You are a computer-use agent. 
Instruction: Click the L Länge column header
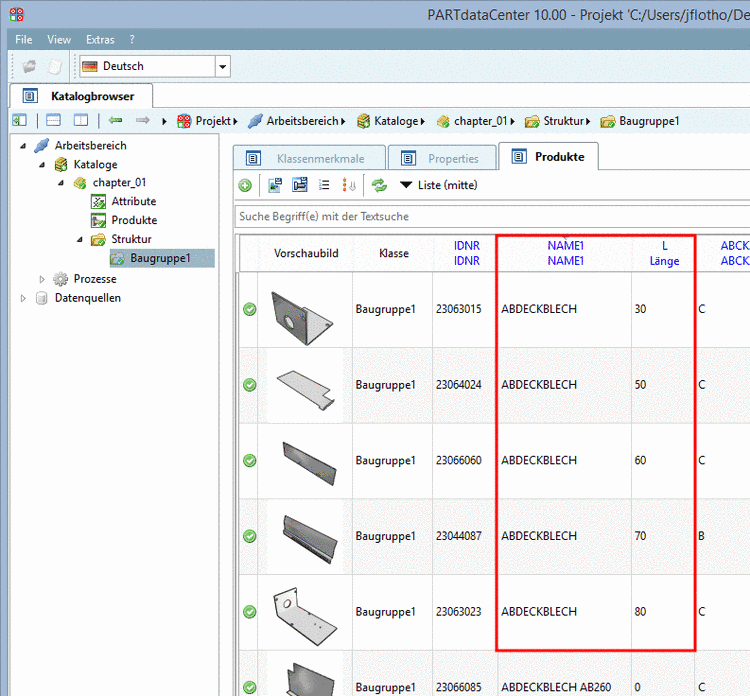coord(664,253)
